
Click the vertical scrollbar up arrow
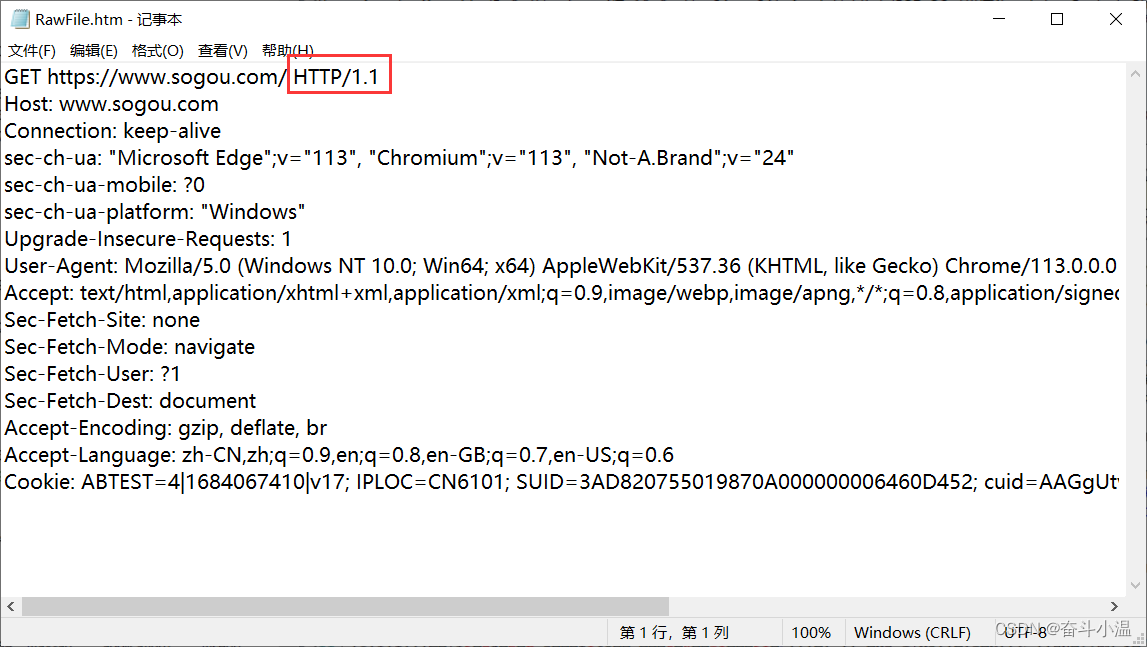(x=1135, y=74)
